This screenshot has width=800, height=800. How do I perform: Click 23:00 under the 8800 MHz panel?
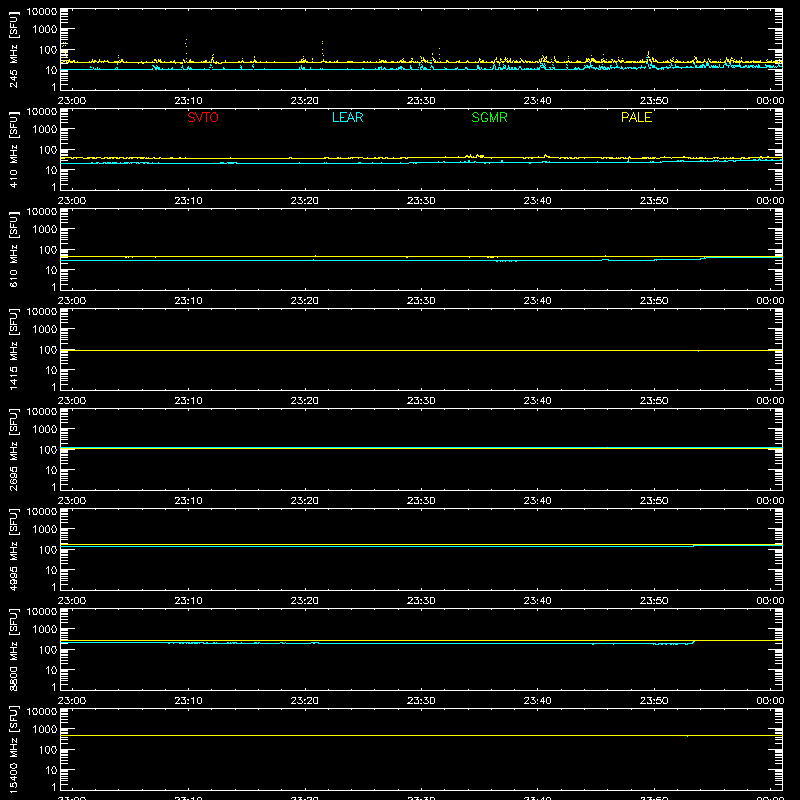(x=71, y=701)
